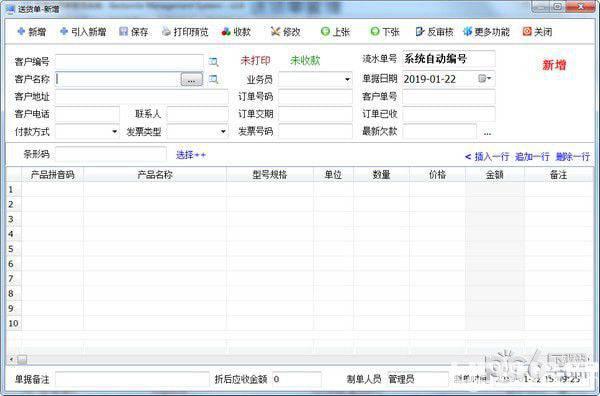
Task: Click the ellipsis button in 客户名称 field
Action: tap(191, 80)
